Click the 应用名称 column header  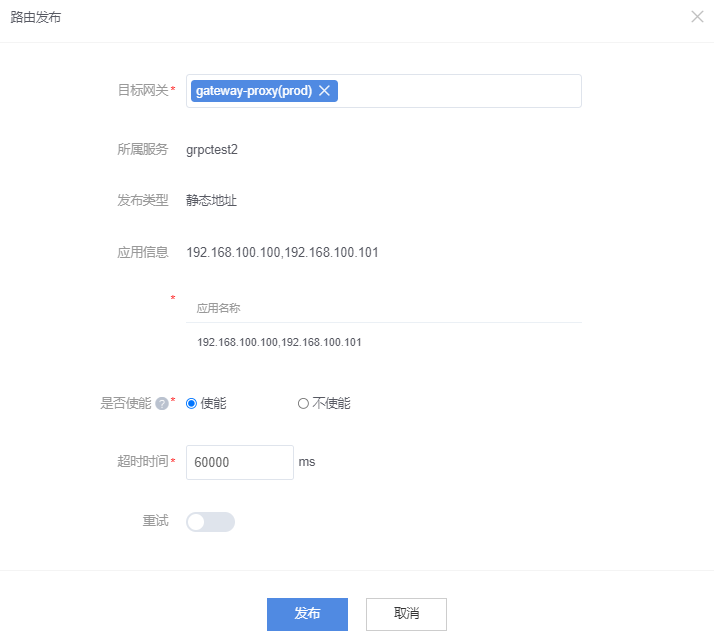tap(218, 308)
